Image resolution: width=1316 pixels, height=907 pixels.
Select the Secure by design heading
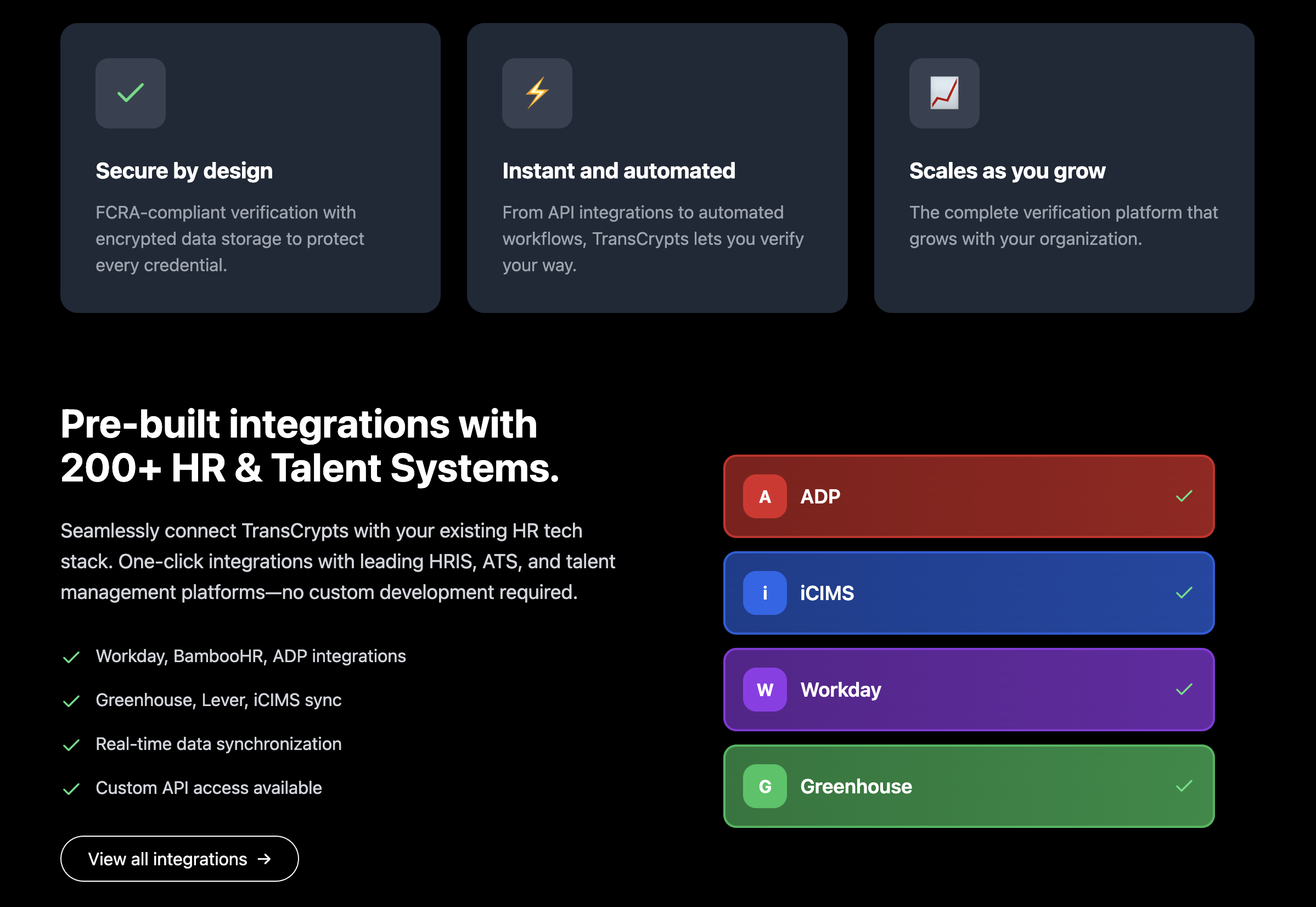coord(184,171)
